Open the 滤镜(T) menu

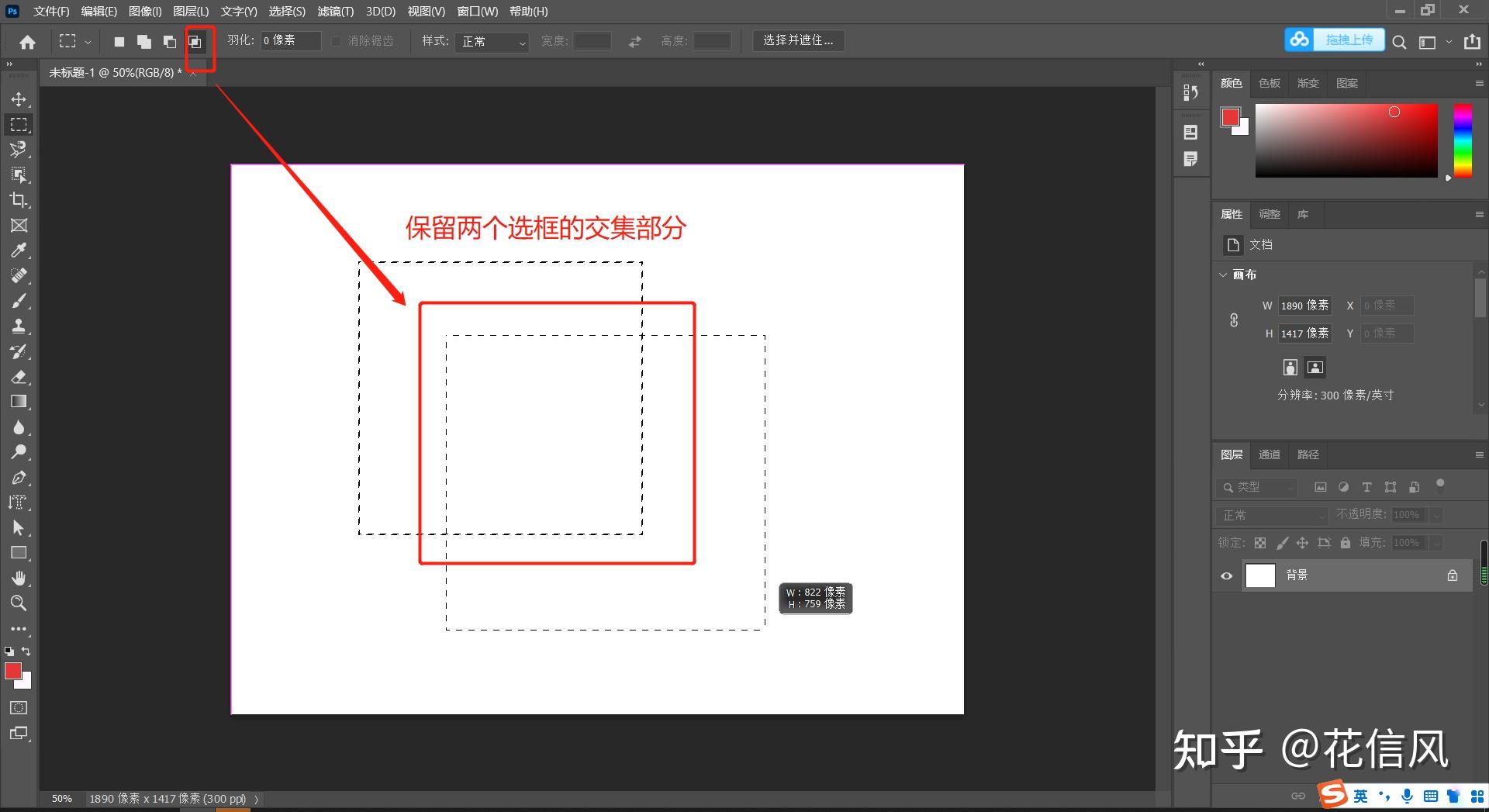click(x=335, y=11)
